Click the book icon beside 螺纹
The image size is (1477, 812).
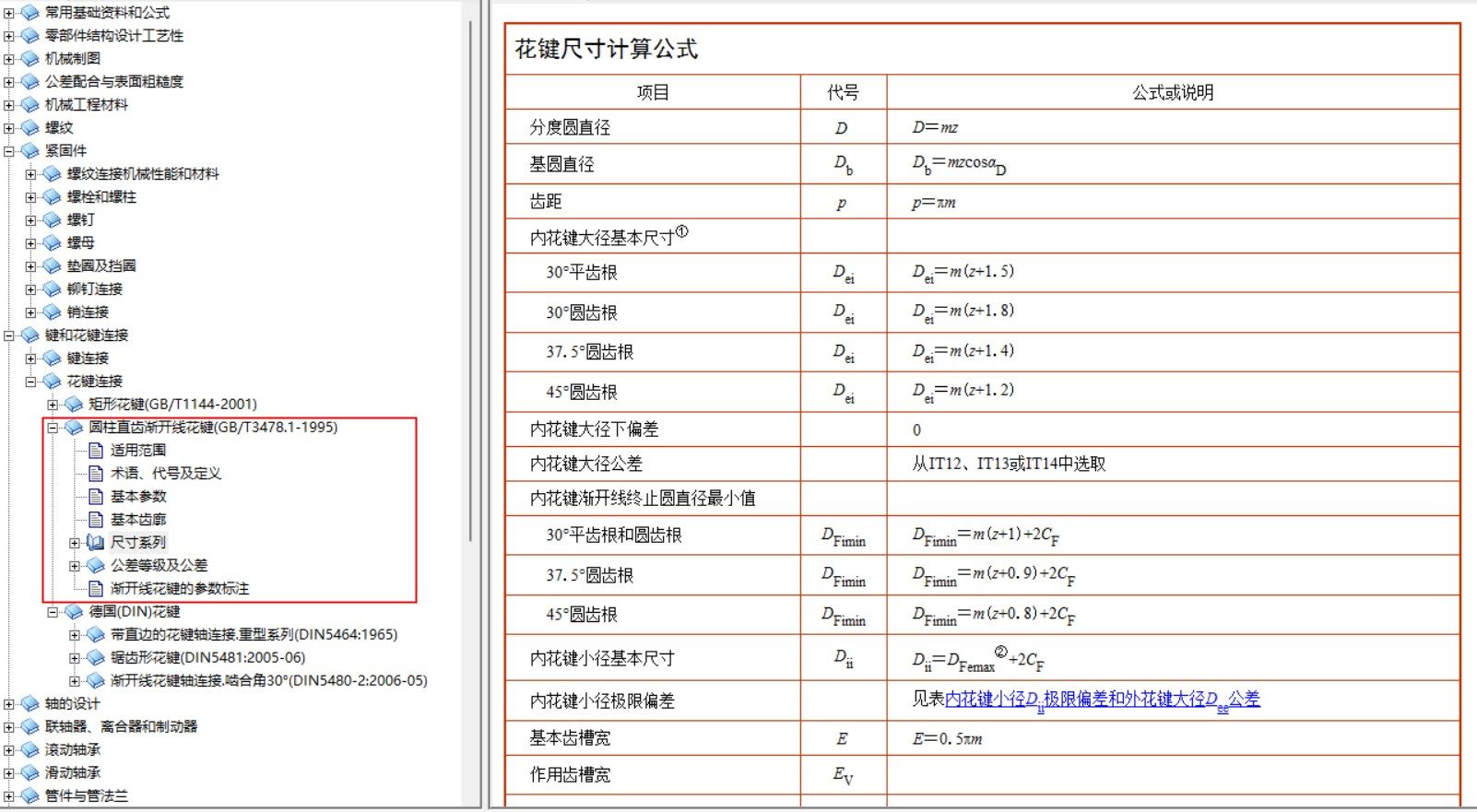30,128
